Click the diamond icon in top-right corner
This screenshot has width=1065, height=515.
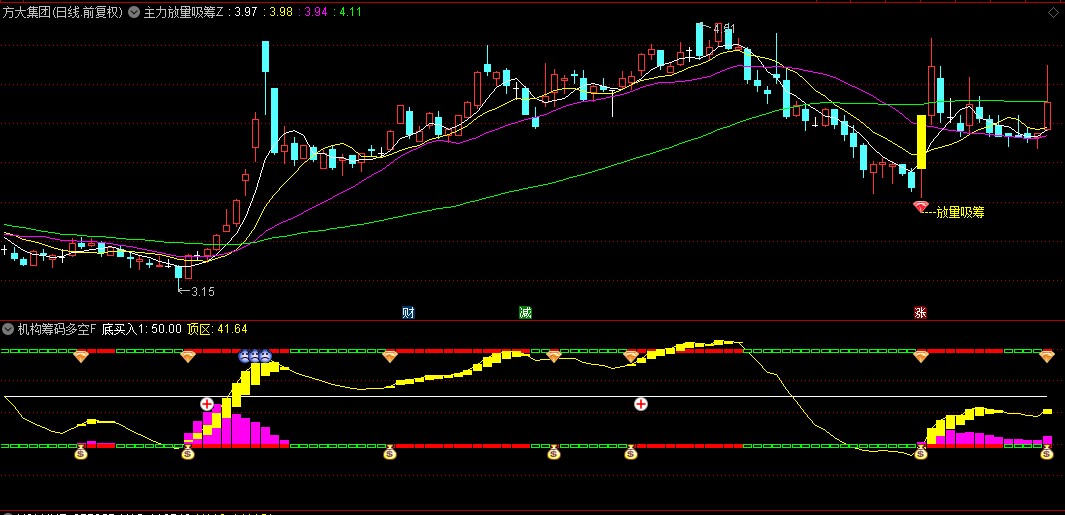point(1053,11)
